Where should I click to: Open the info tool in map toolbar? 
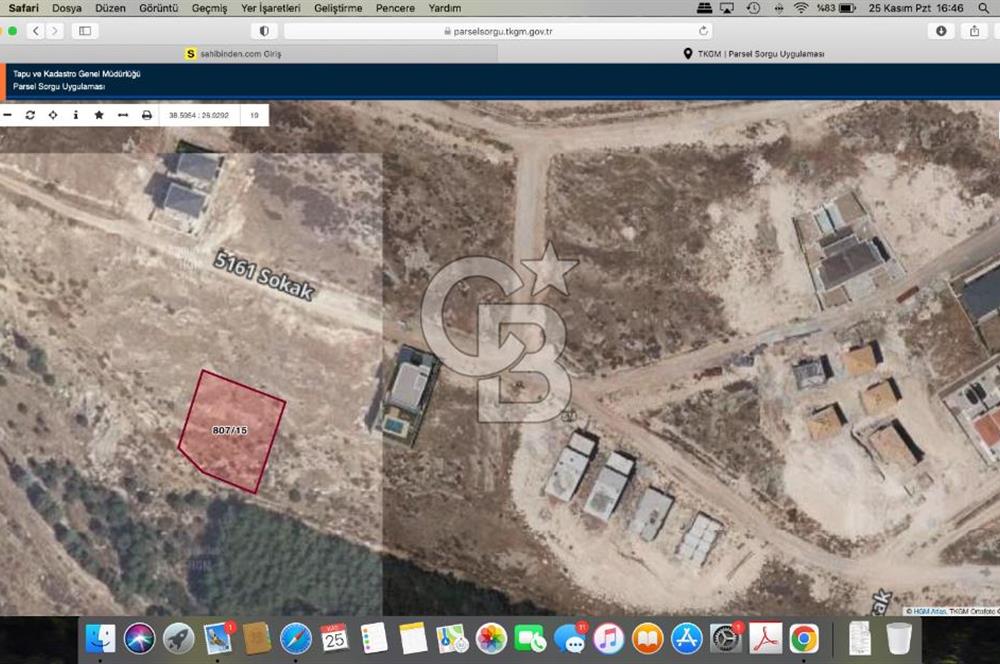click(76, 115)
